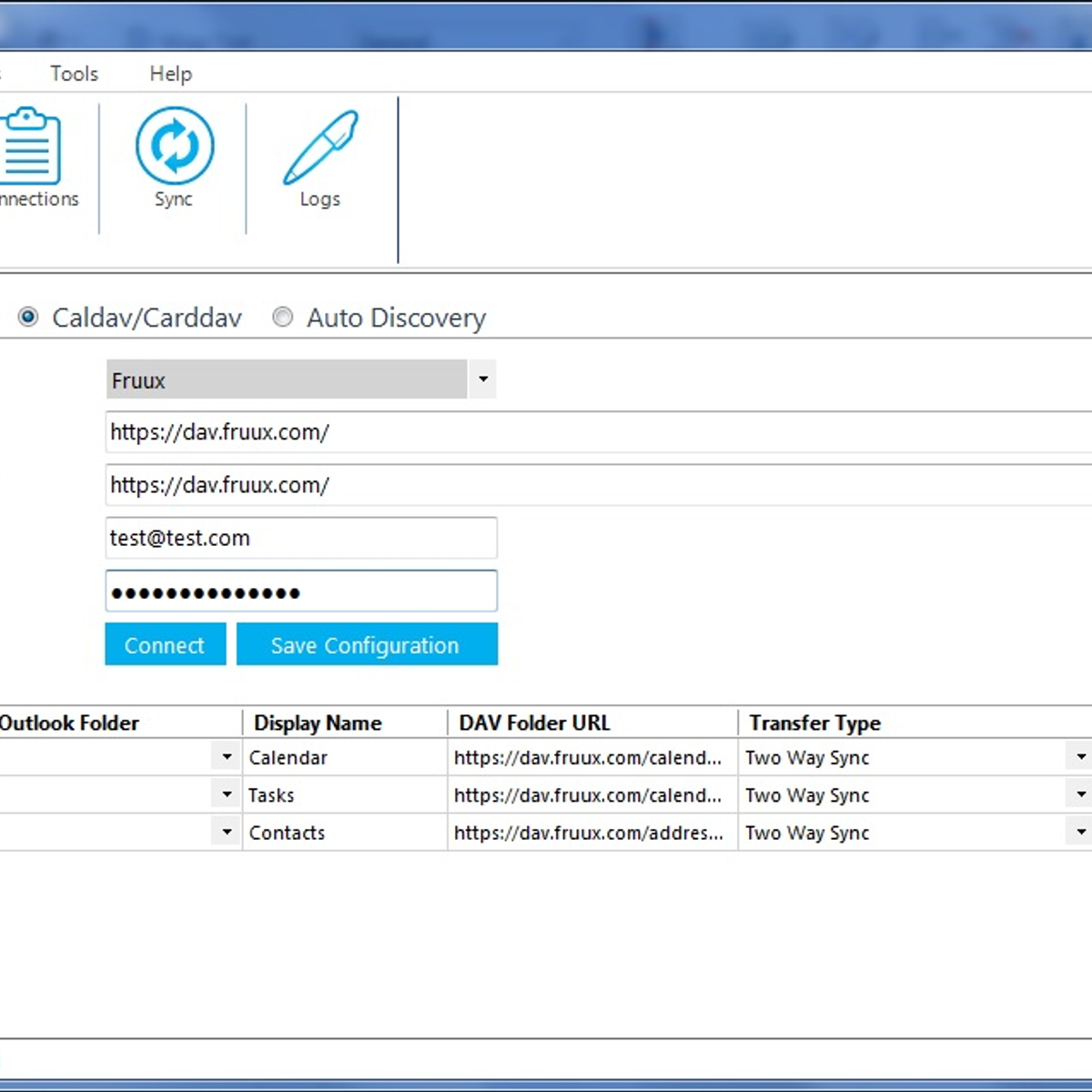
Task: Click the Sync circular arrows icon
Action: (174, 147)
